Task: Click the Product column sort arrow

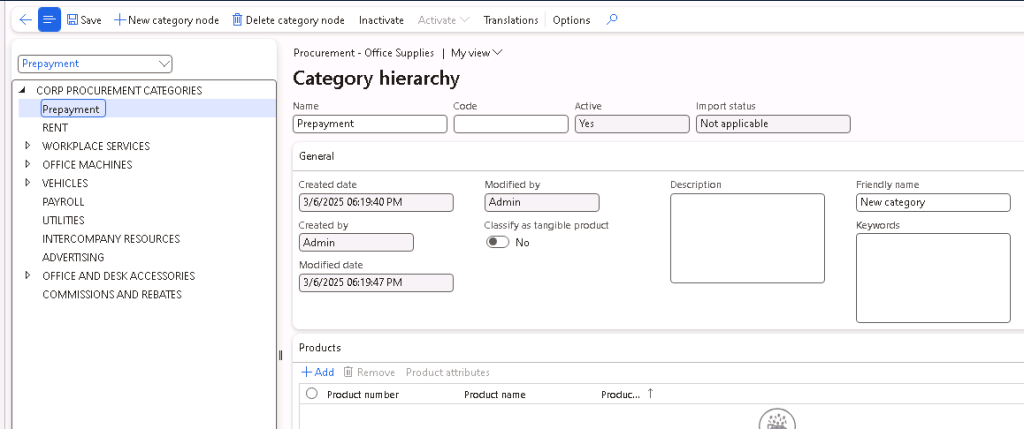Action: (x=650, y=394)
